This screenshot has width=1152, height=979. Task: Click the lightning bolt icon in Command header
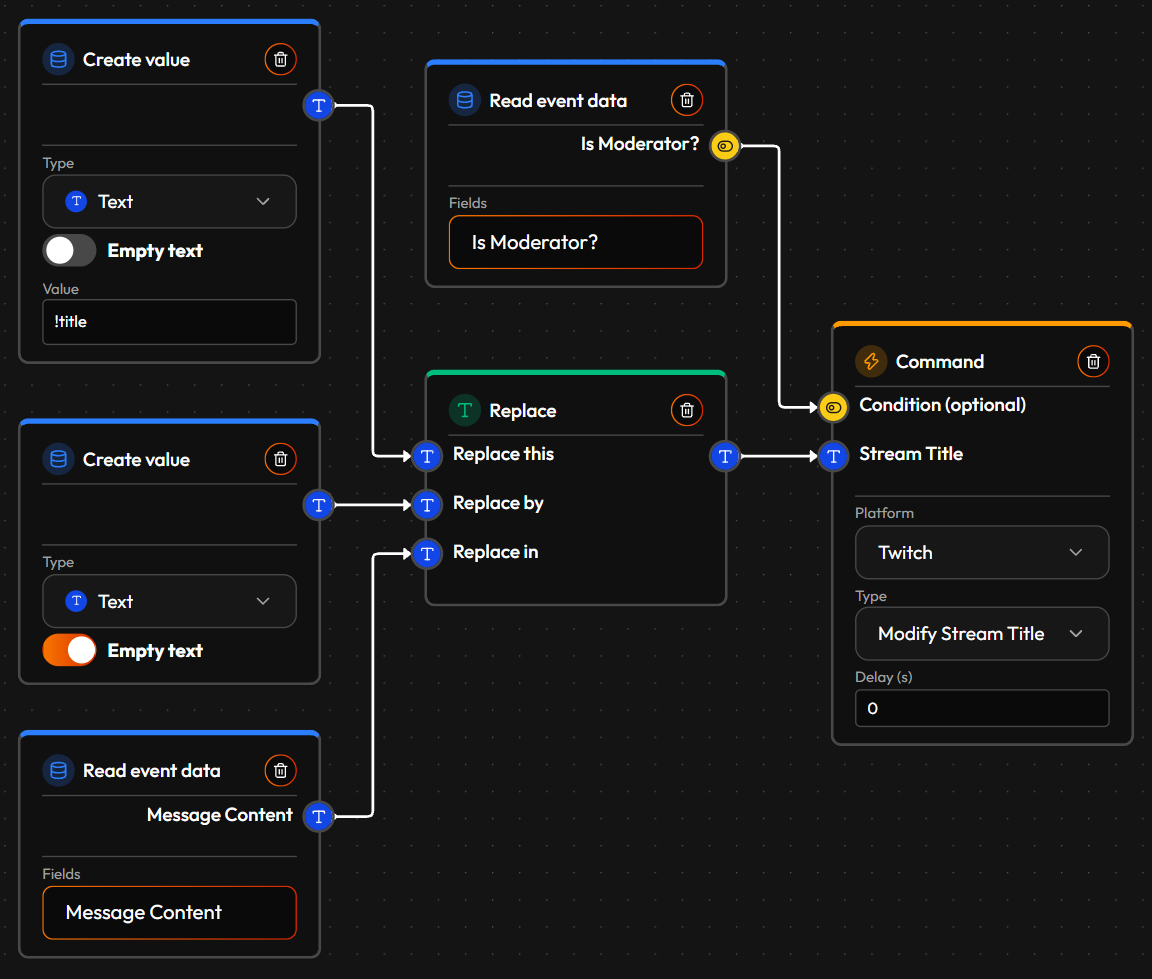pos(871,361)
